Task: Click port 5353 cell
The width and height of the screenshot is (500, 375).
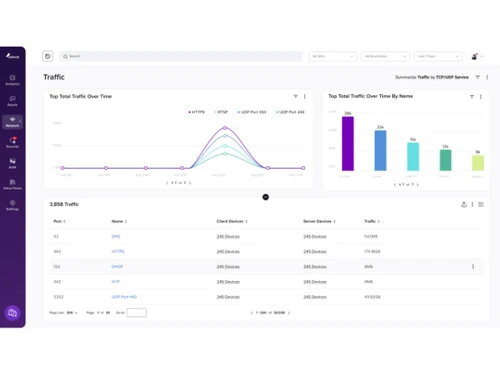Action: click(58, 297)
